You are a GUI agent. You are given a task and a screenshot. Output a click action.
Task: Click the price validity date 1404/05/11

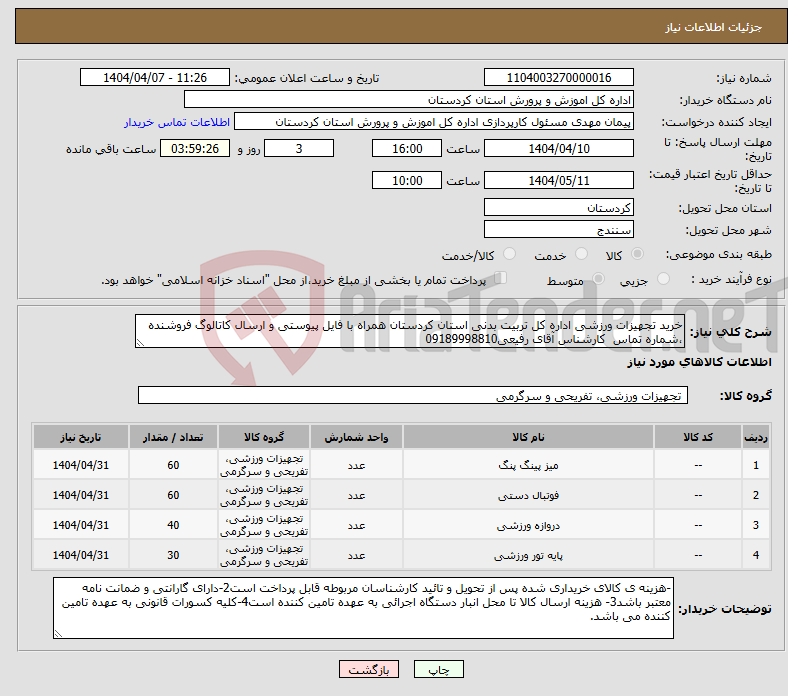[x=558, y=180]
